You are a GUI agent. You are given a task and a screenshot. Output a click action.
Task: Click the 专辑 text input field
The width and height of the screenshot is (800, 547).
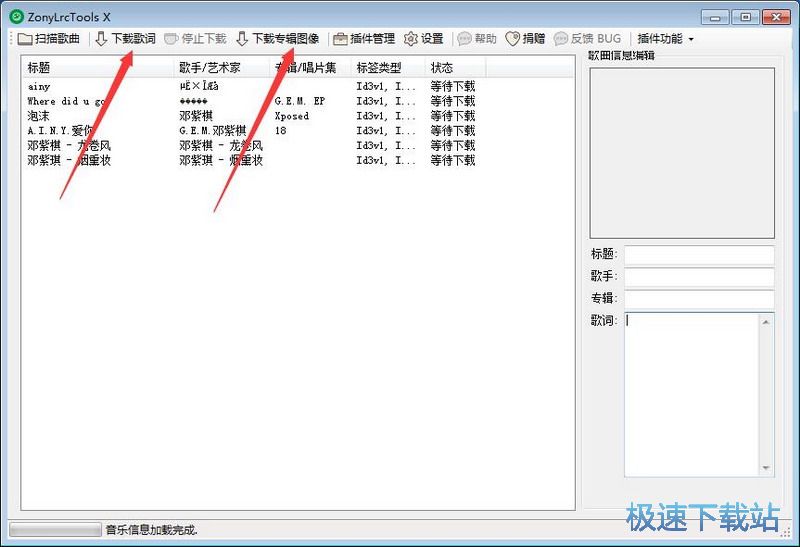699,299
